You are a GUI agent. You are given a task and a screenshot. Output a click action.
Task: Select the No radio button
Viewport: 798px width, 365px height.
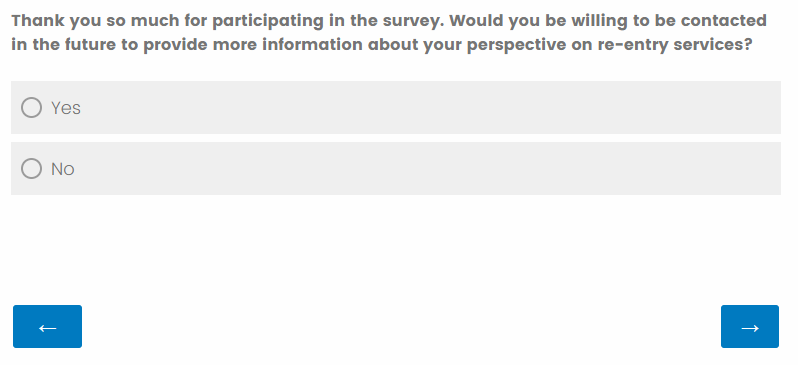click(32, 169)
